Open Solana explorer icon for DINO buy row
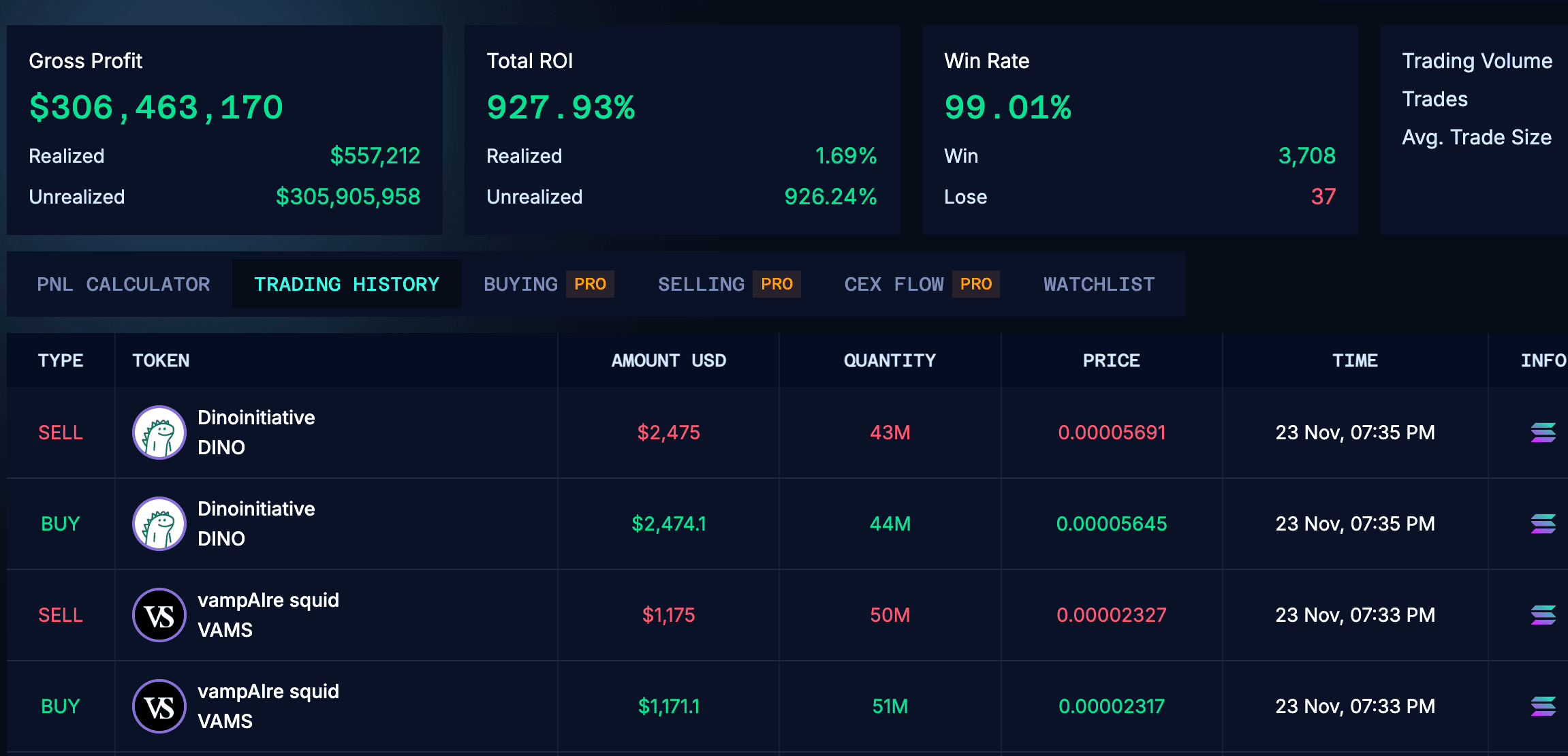Viewport: 1568px width, 756px height. [1543, 524]
